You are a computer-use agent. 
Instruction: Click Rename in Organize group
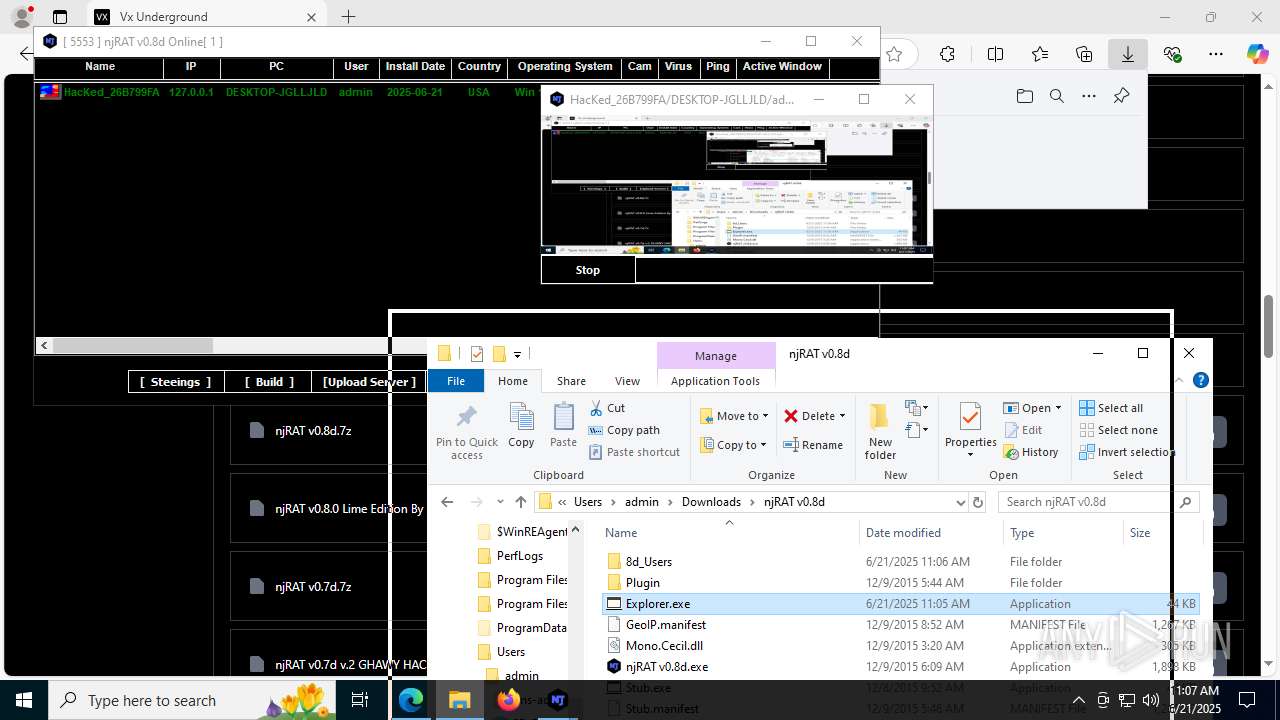(813, 445)
